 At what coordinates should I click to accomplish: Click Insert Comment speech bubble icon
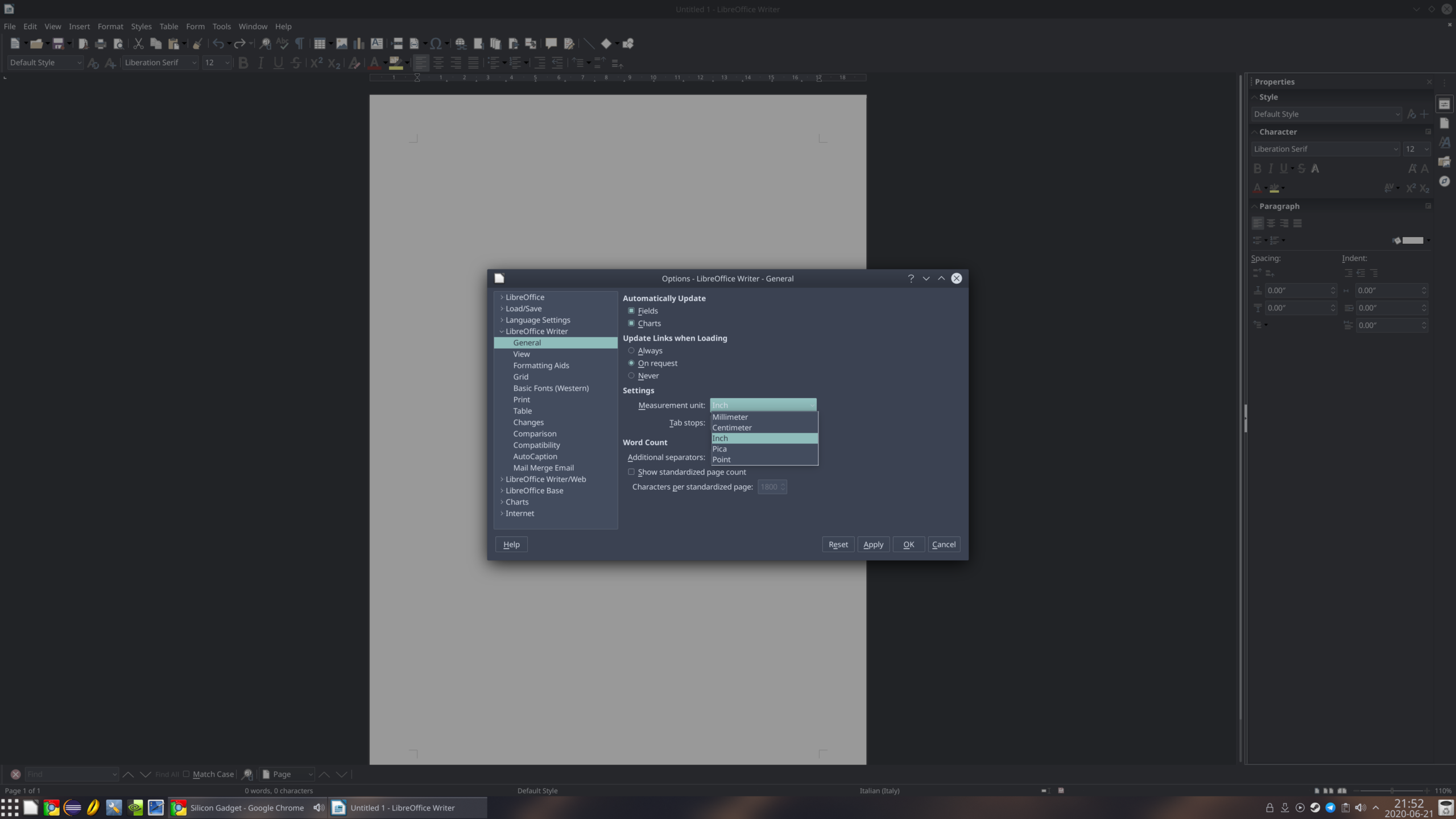[551, 43]
